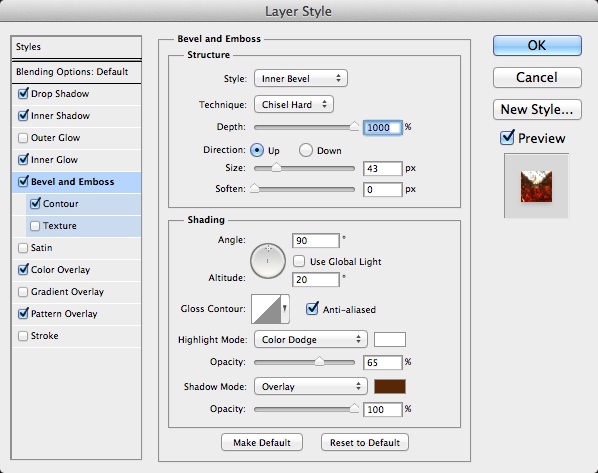598x473 pixels.
Task: Open the Satin settings row
Action: [x=76, y=248]
